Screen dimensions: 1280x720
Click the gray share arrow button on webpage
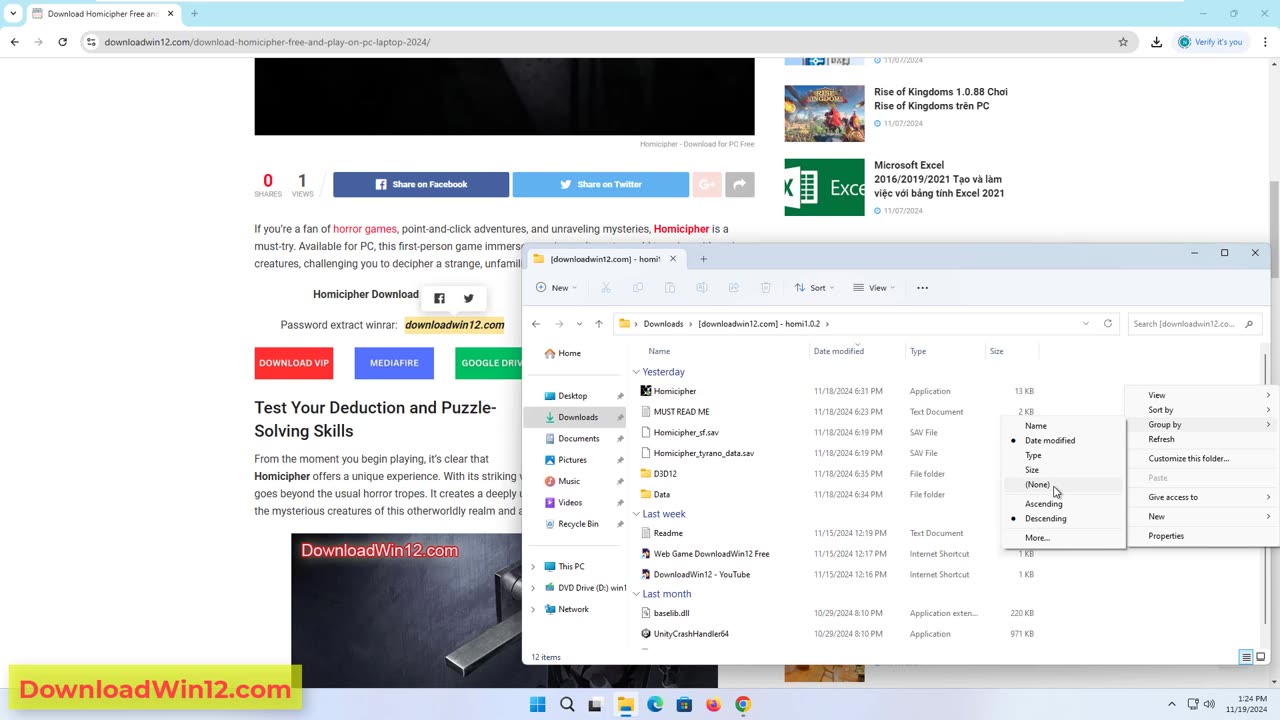coord(739,184)
